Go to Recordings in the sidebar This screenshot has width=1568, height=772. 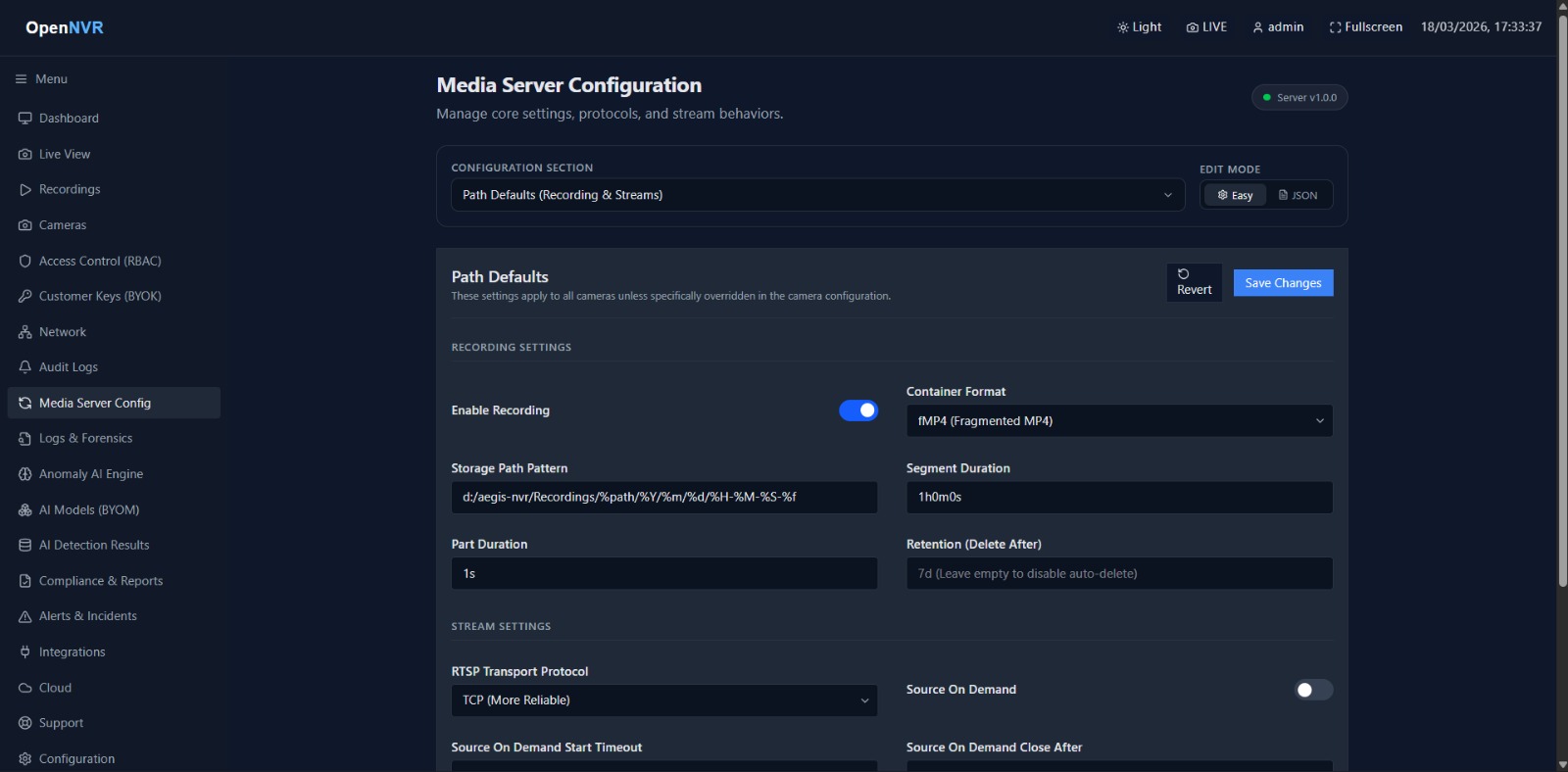pos(114,190)
